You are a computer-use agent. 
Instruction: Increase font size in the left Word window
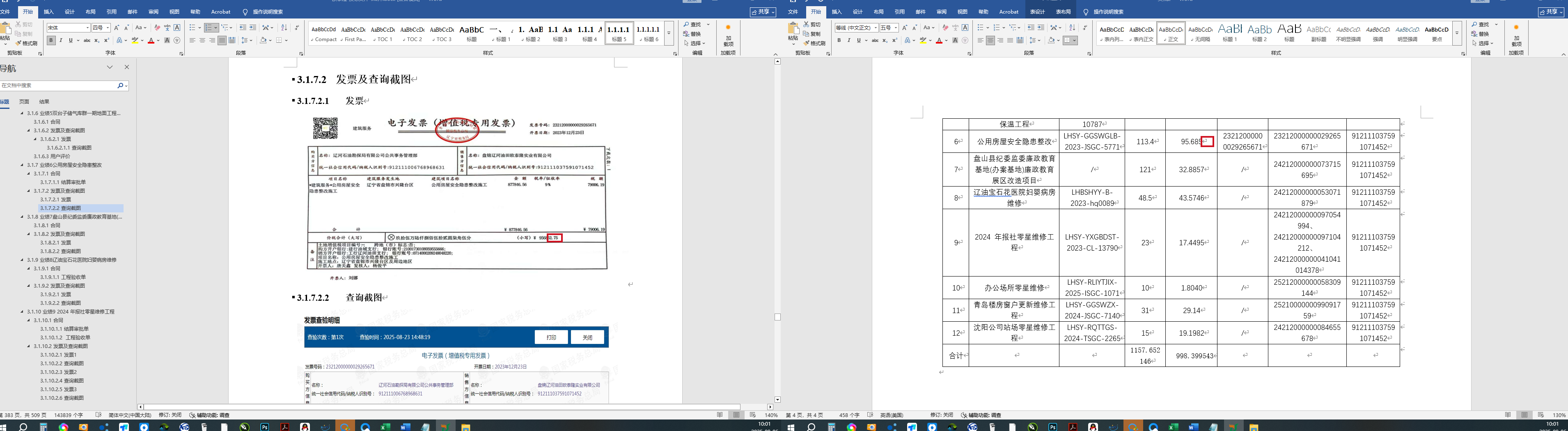point(117,28)
